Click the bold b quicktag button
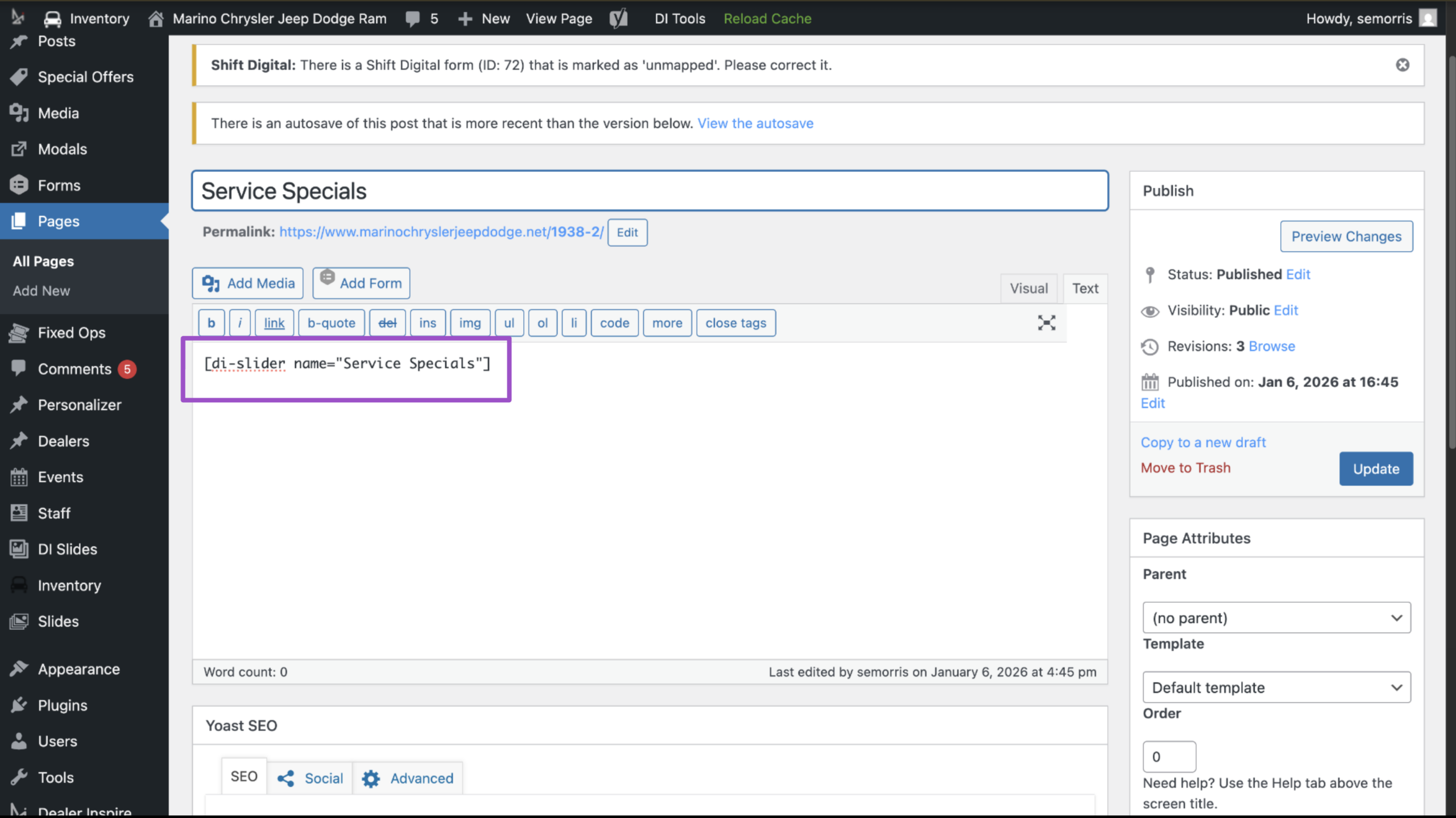Image resolution: width=1456 pixels, height=818 pixels. tap(211, 323)
